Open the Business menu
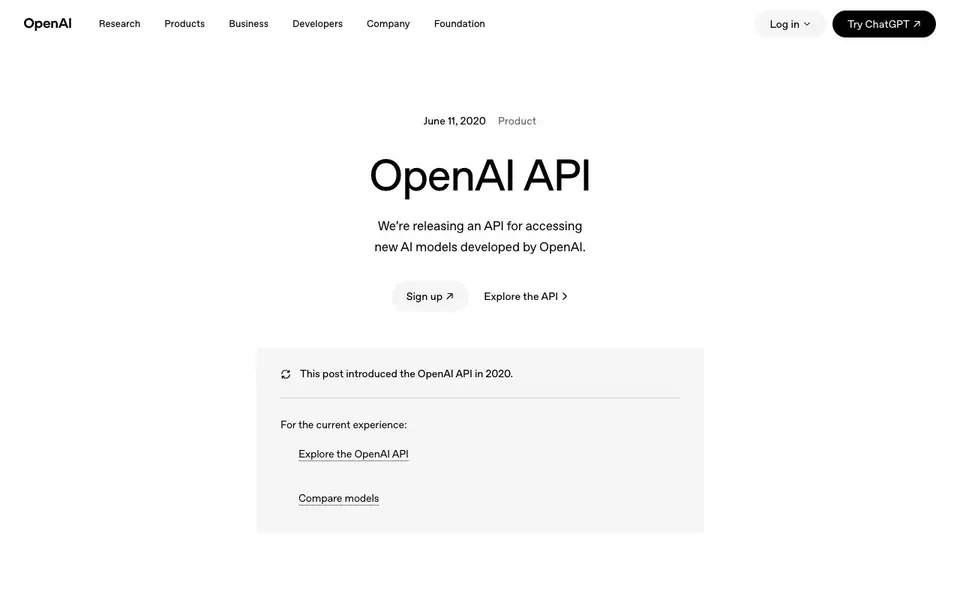Image resolution: width=960 pixels, height=600 pixels. (x=249, y=24)
